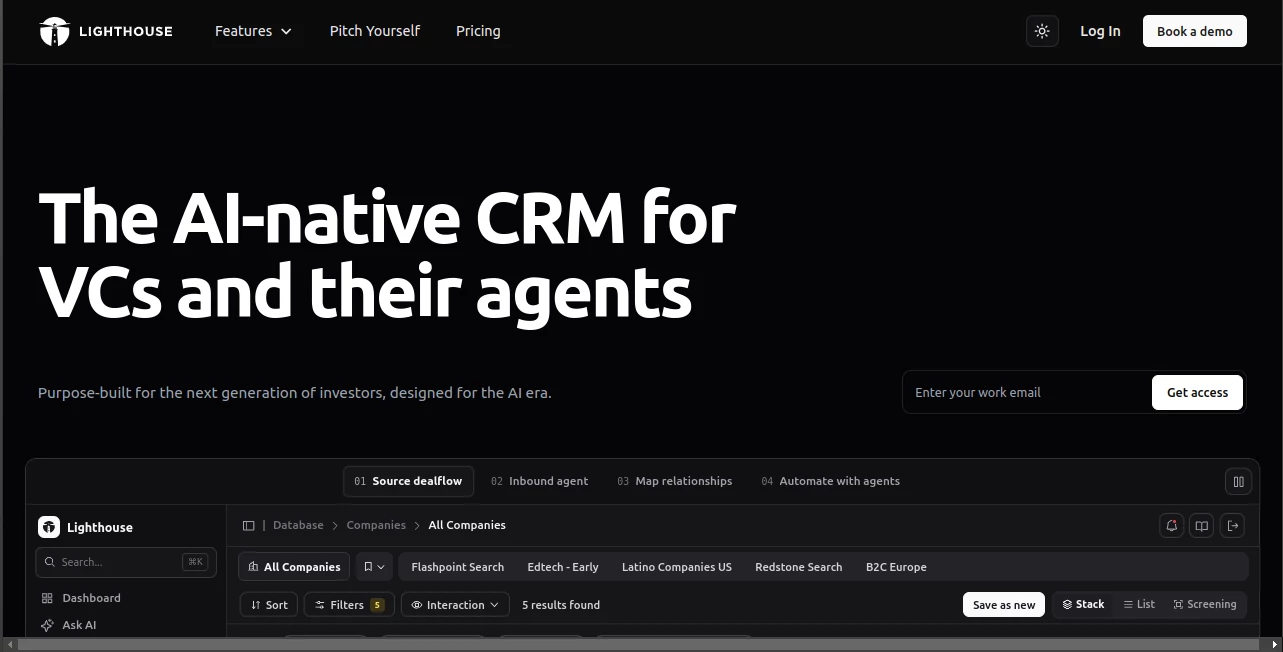Expand the Interaction dropdown

[x=455, y=605]
